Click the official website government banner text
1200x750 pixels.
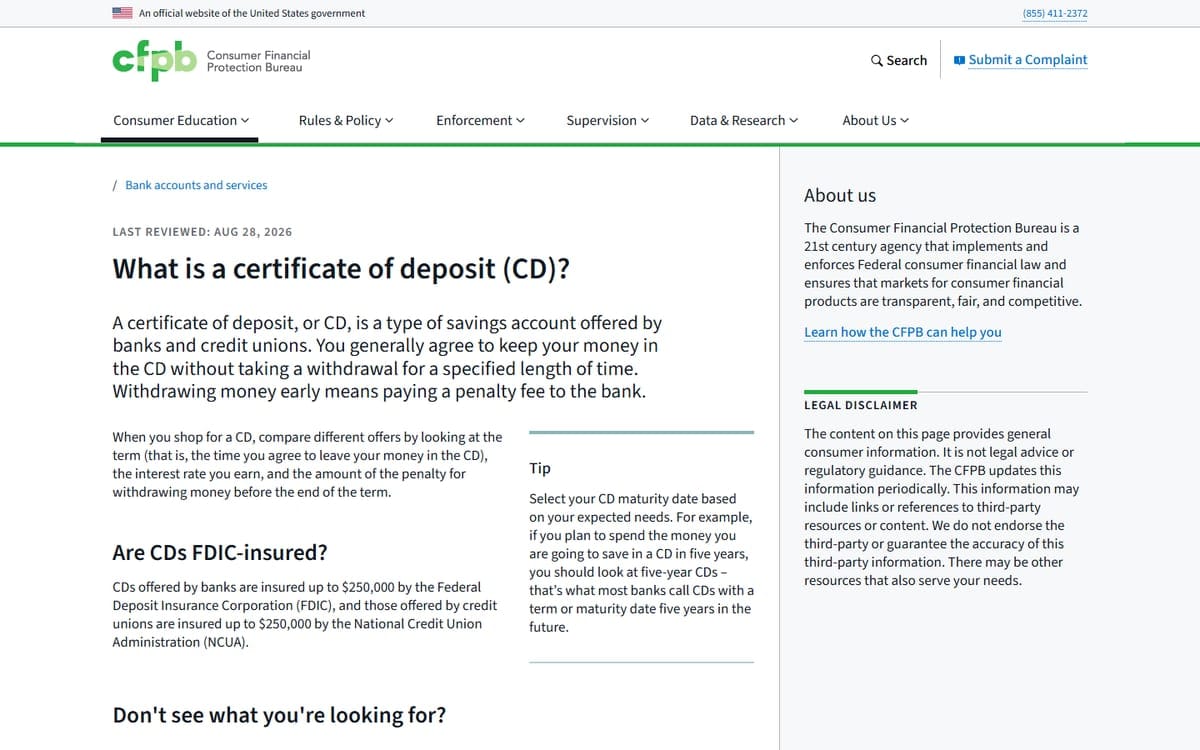[252, 13]
